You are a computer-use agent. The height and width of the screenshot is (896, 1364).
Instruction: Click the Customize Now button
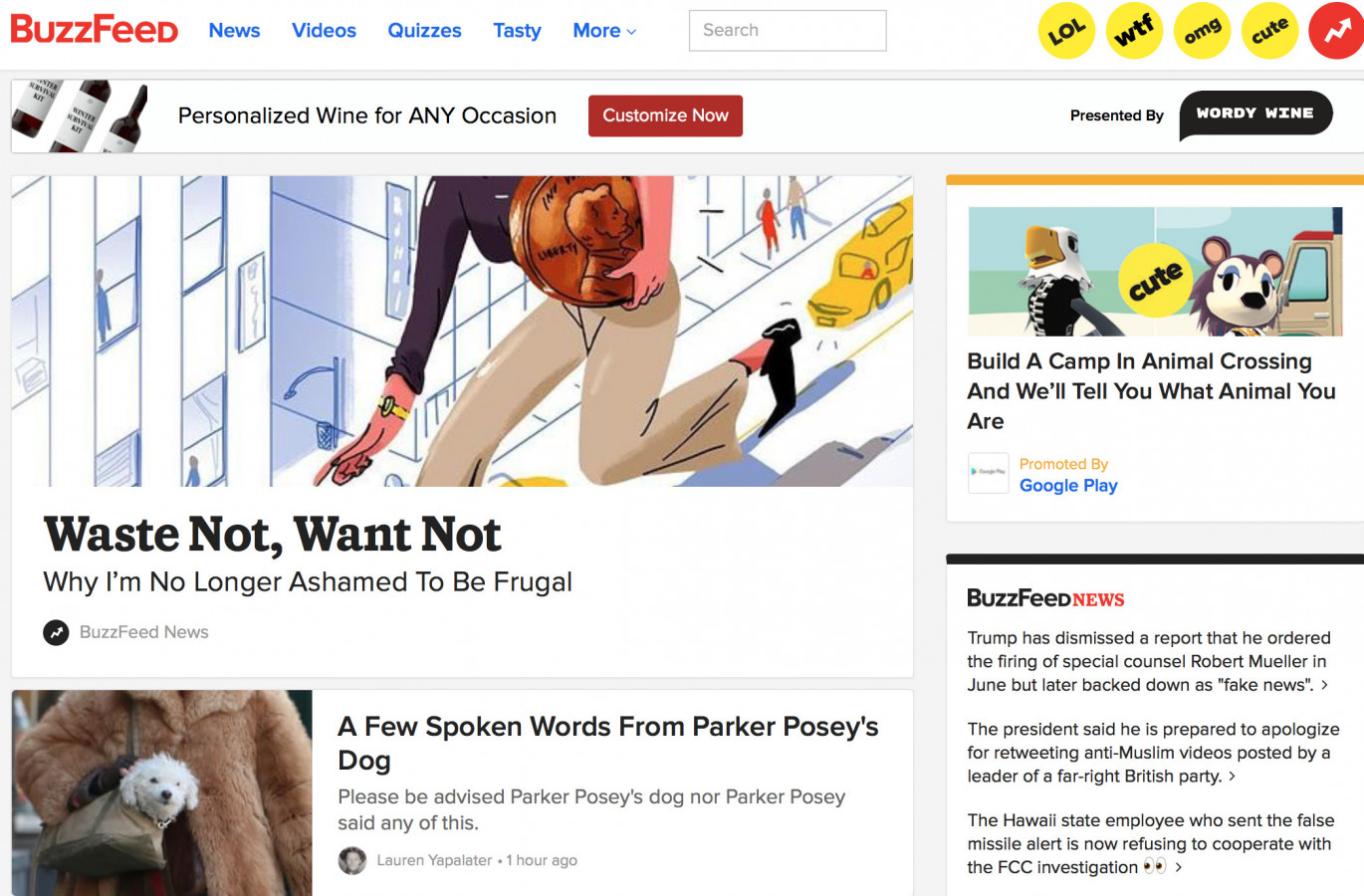[x=665, y=115]
